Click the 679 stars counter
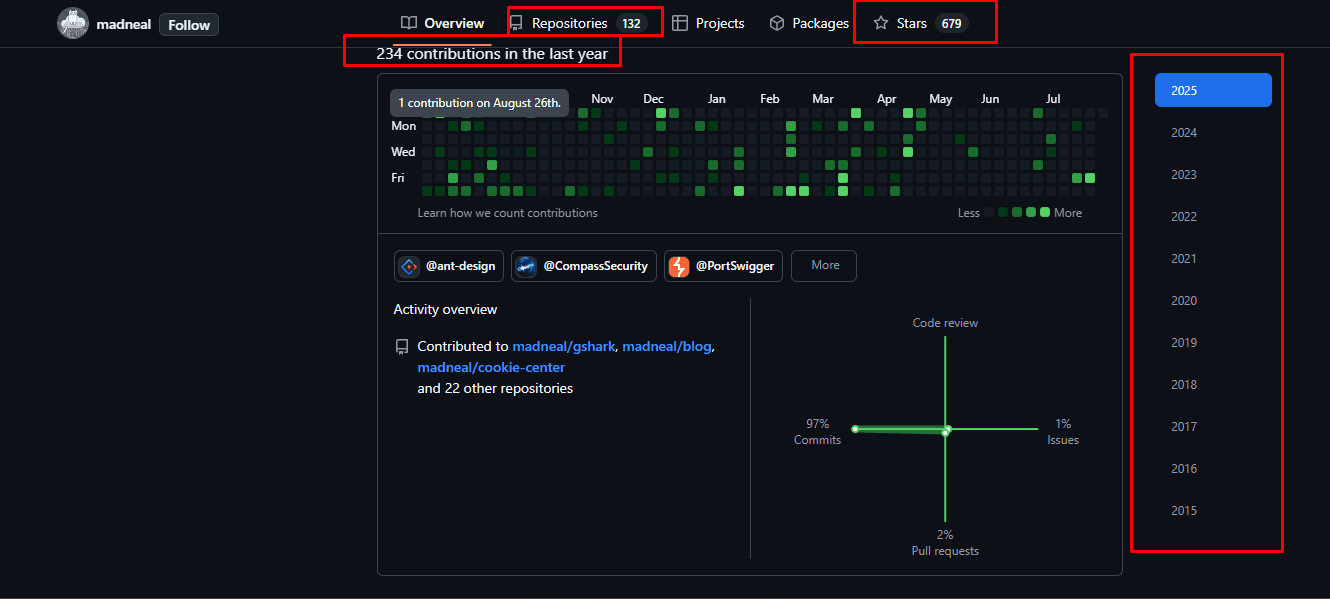This screenshot has width=1330, height=599. pyautogui.click(x=952, y=23)
